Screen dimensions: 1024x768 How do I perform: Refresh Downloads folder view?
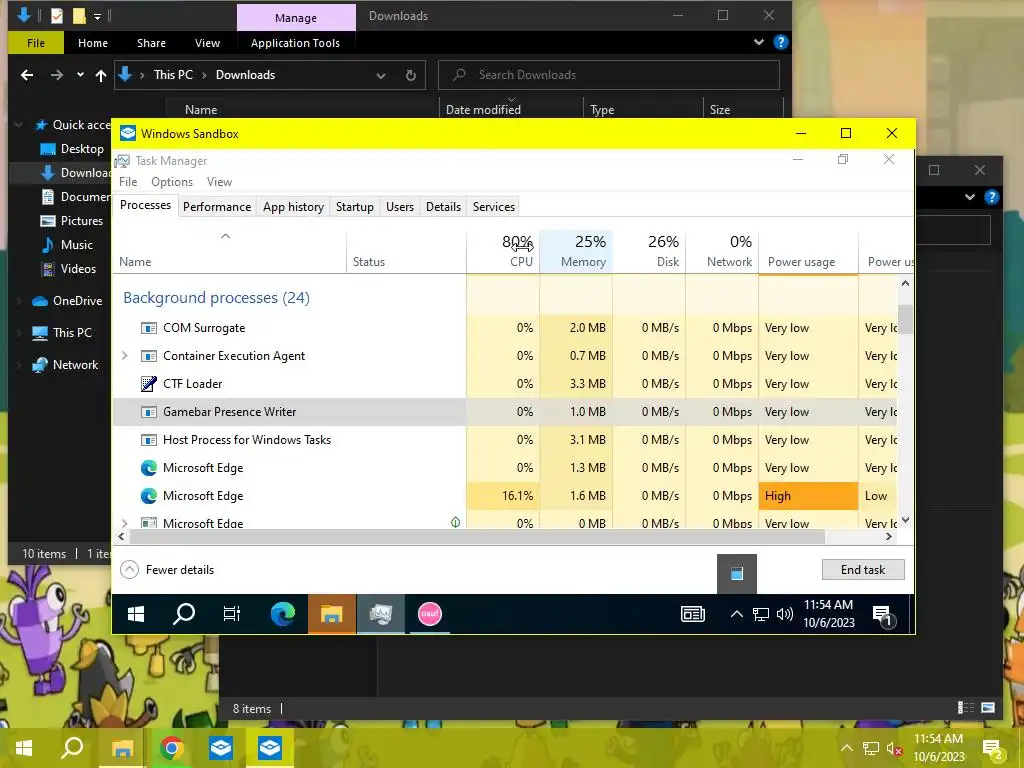pos(411,75)
